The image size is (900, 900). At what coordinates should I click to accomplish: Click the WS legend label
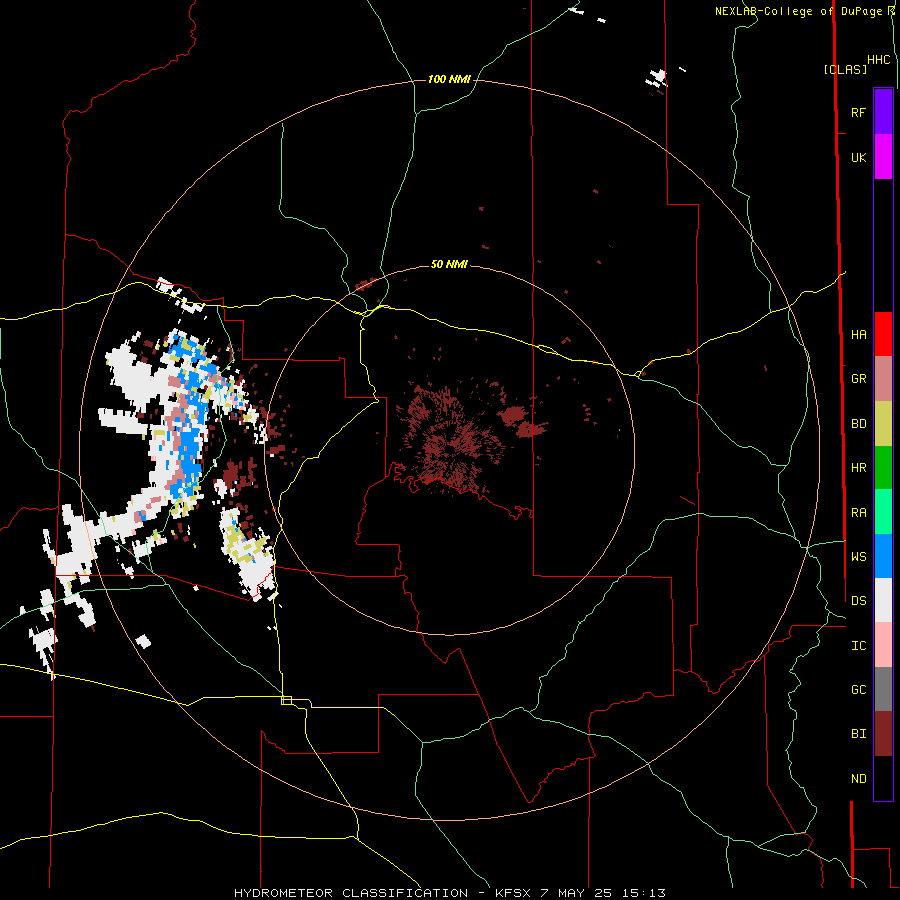pos(858,556)
